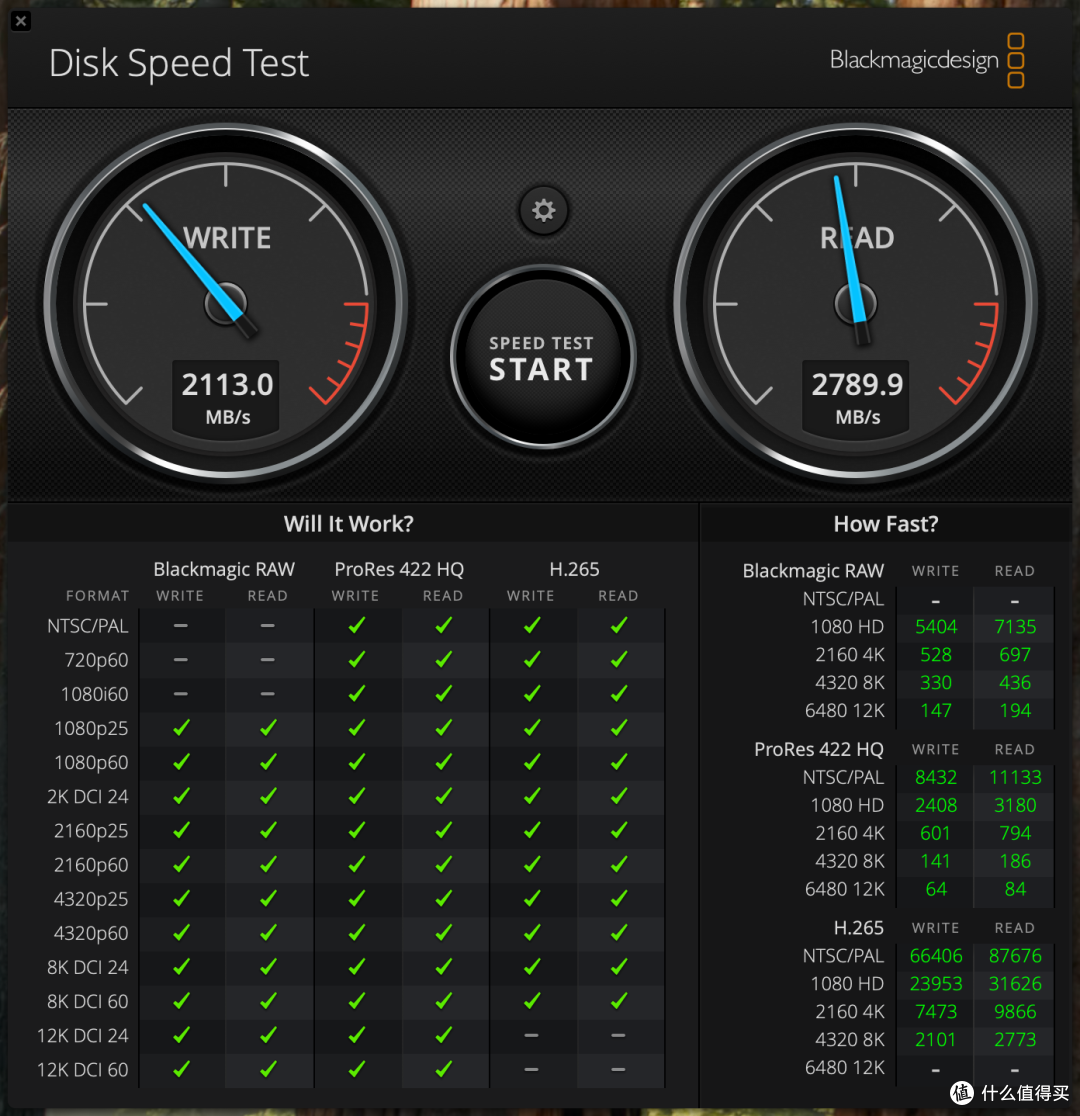Click the 12K DCI 24 format row label
The image size is (1080, 1116).
pyautogui.click(x=83, y=1036)
